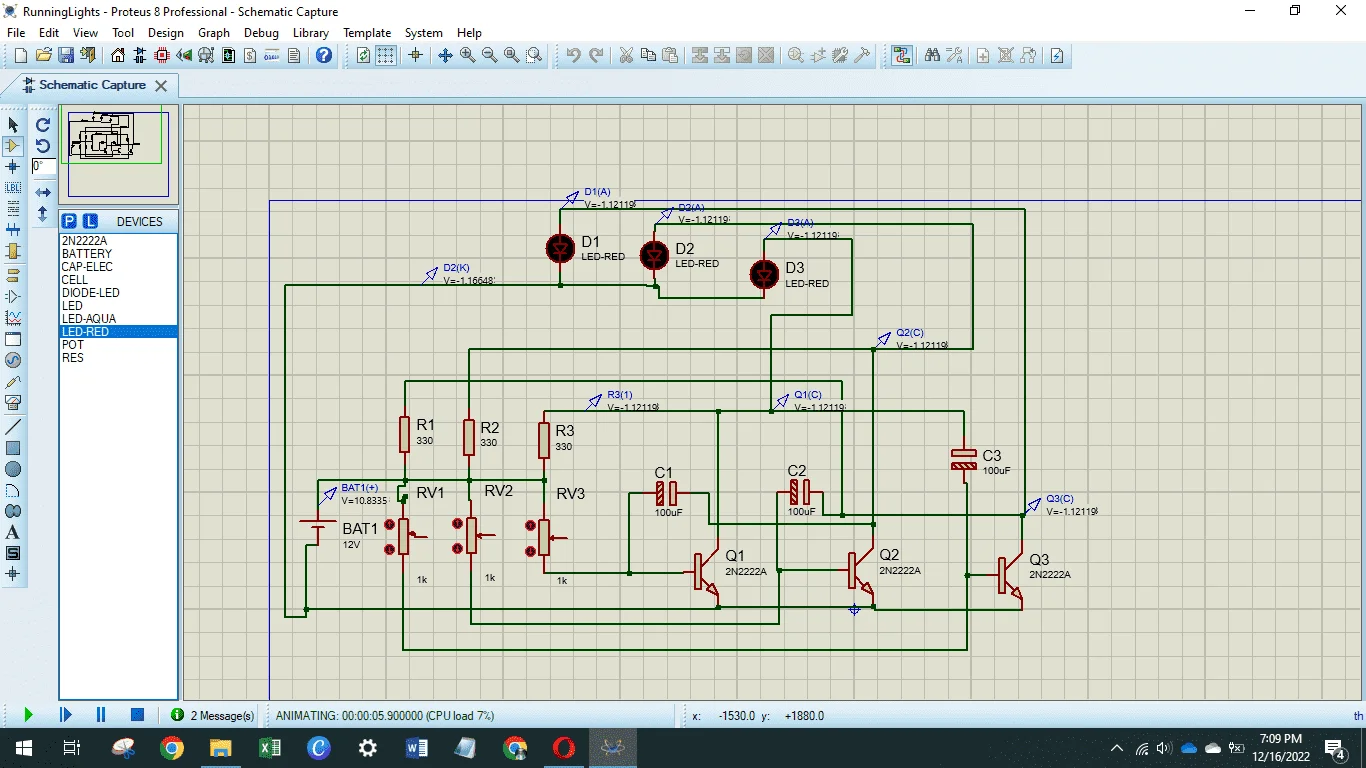
Task: Toggle the grid display
Action: point(386,55)
